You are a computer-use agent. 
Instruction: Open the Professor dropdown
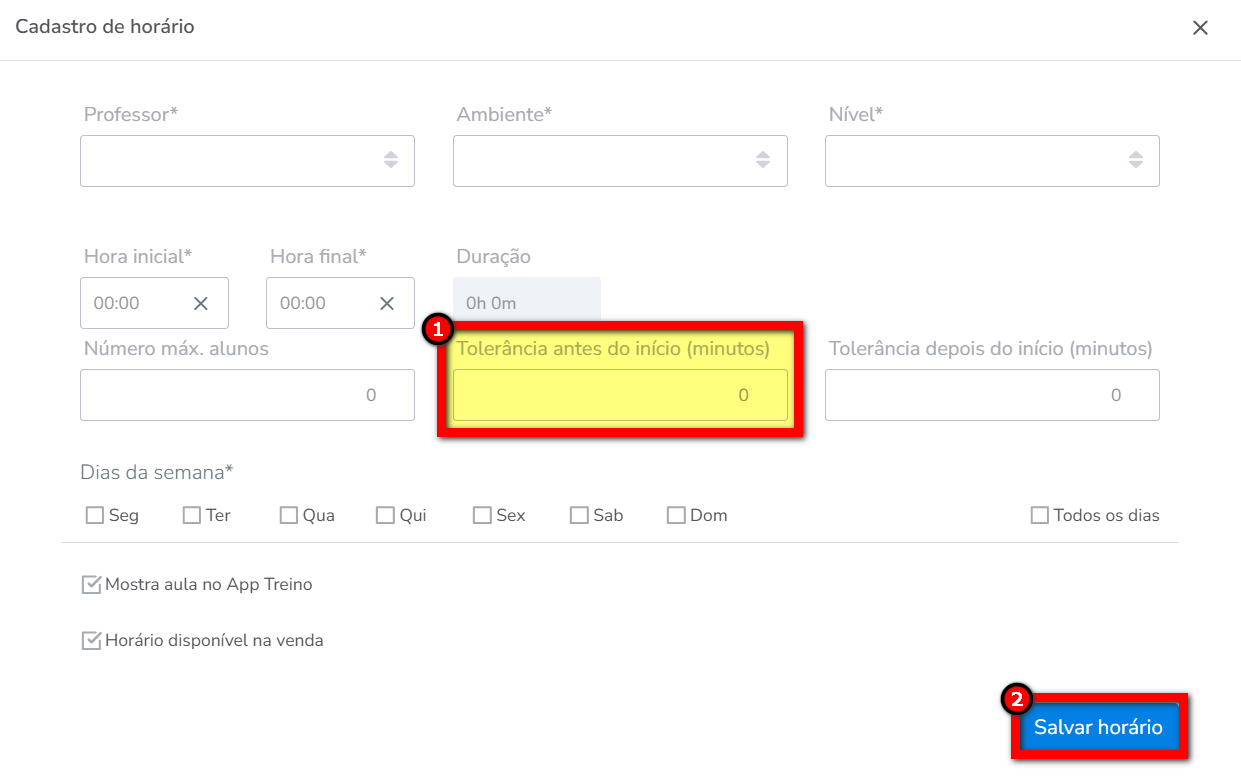[x=247, y=160]
